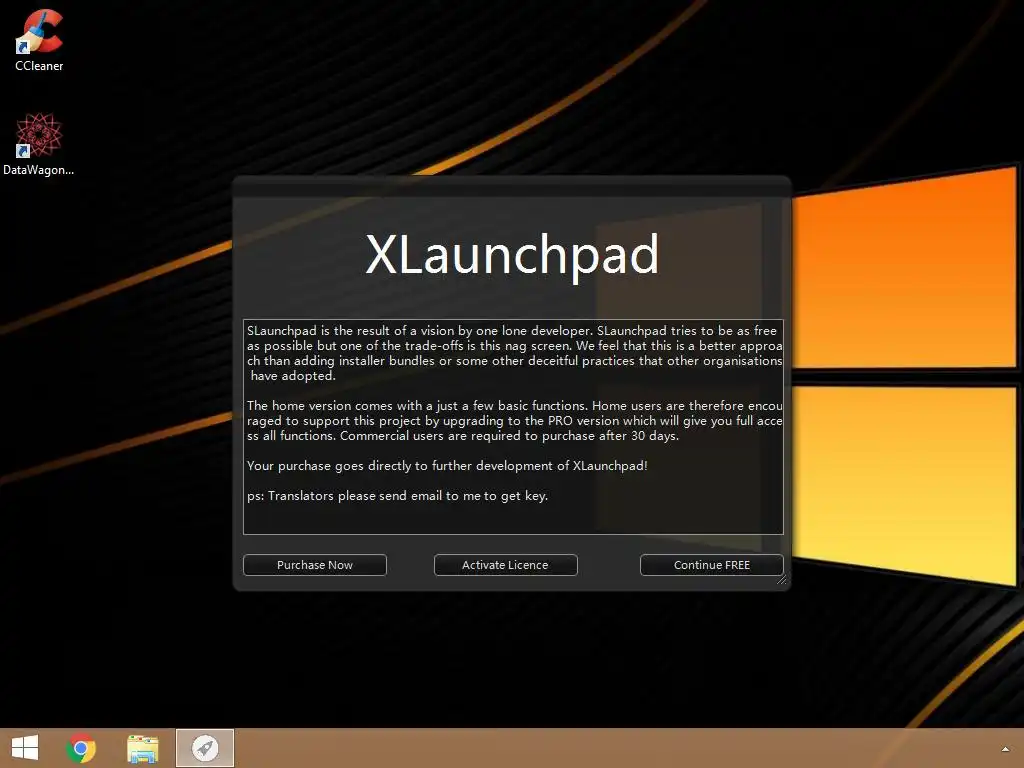Open the CCleaner desktop shortcut

(39, 39)
